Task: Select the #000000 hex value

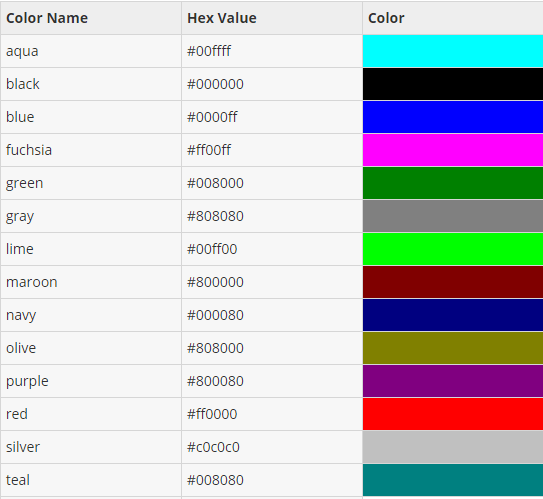Action: (272, 84)
